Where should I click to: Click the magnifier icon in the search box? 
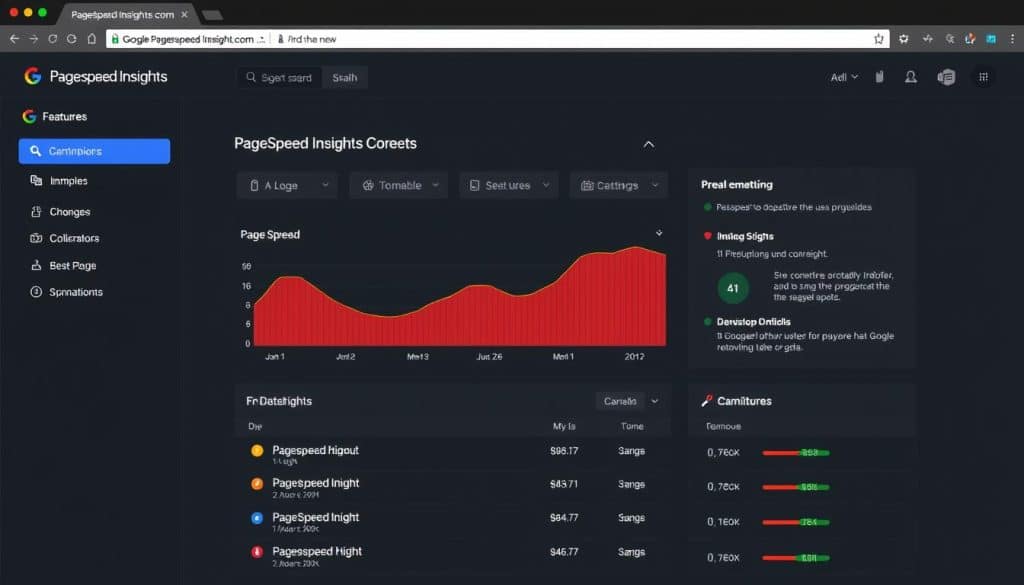tap(251, 77)
